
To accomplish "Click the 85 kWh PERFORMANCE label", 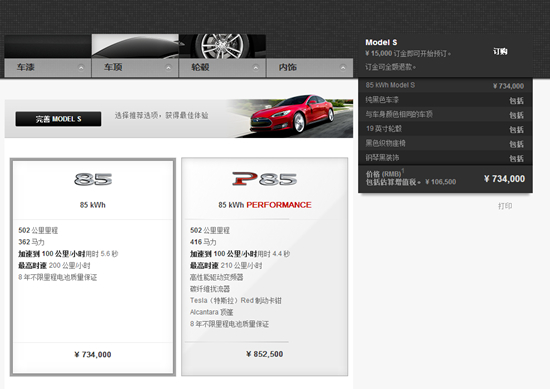I will pos(265,205).
